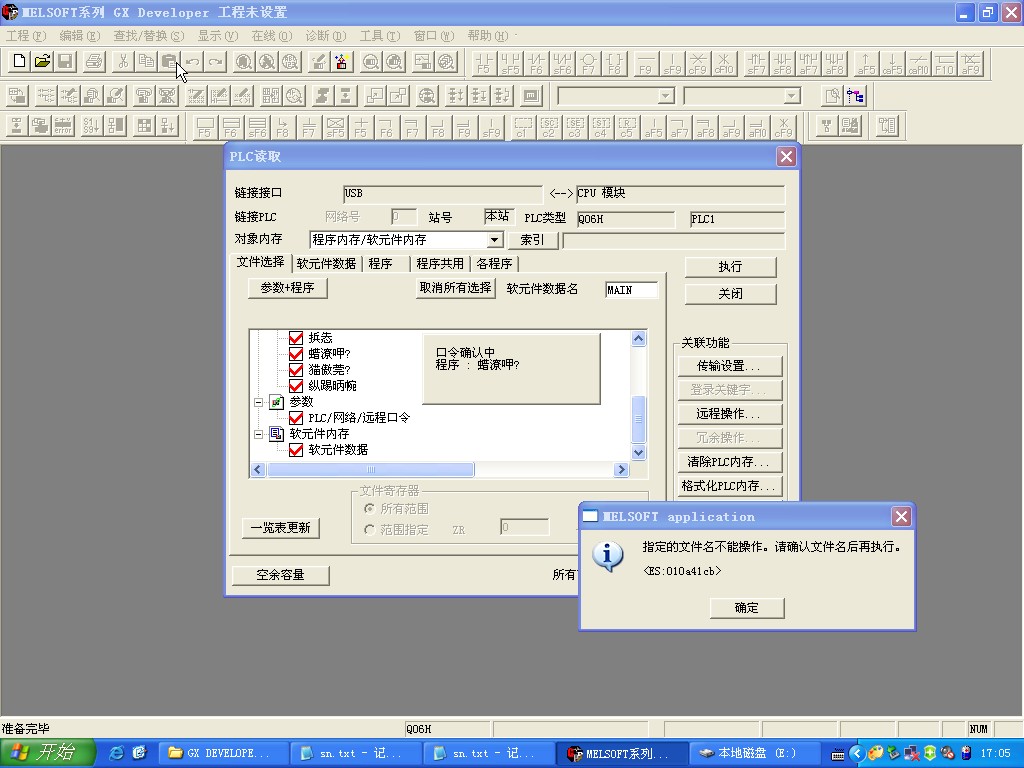Click the Cut scissors toolbar icon

point(121,62)
